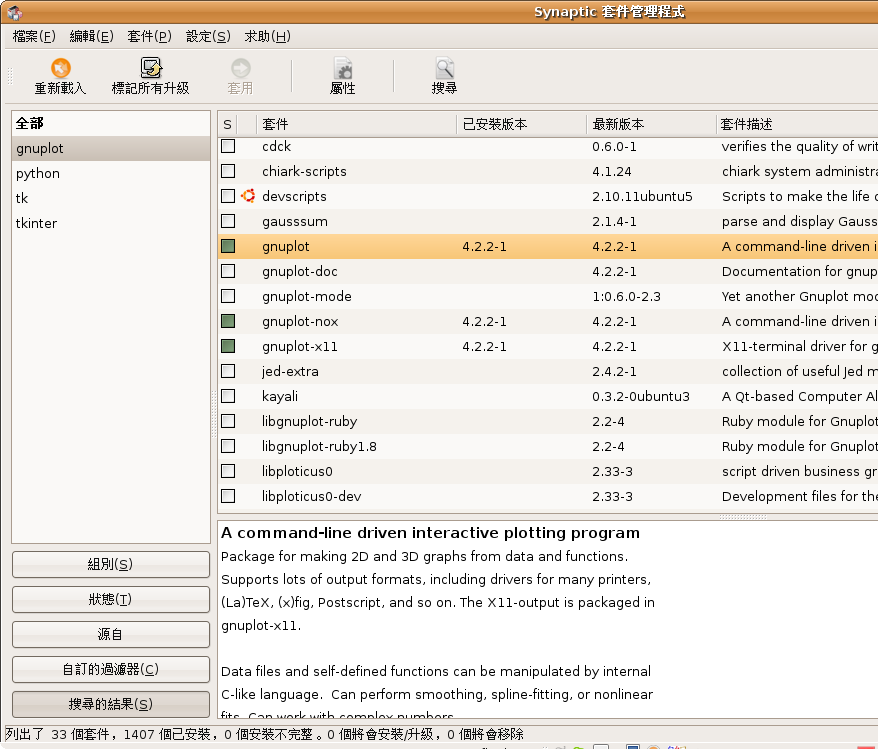Open the File (檔案) menu
This screenshot has width=878, height=749.
click(x=34, y=36)
